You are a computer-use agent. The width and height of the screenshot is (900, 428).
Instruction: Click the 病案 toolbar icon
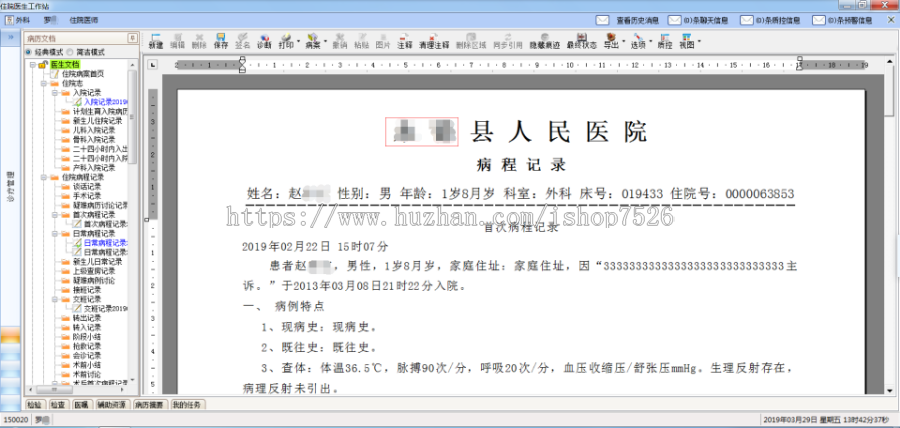(313, 41)
